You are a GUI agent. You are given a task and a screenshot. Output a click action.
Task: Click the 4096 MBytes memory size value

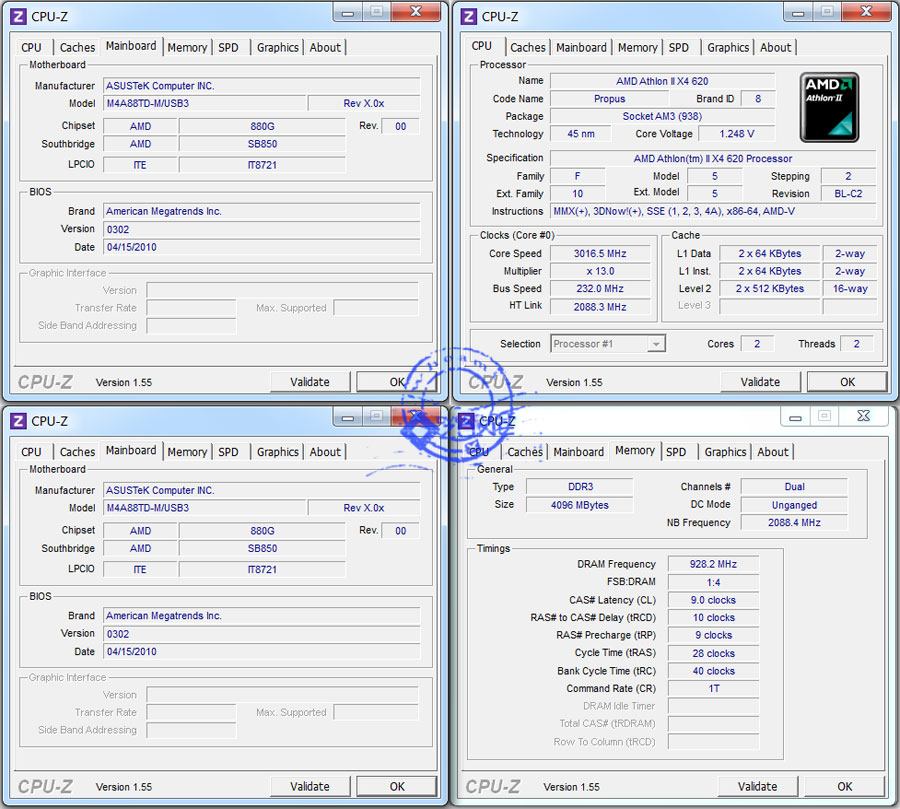point(580,505)
